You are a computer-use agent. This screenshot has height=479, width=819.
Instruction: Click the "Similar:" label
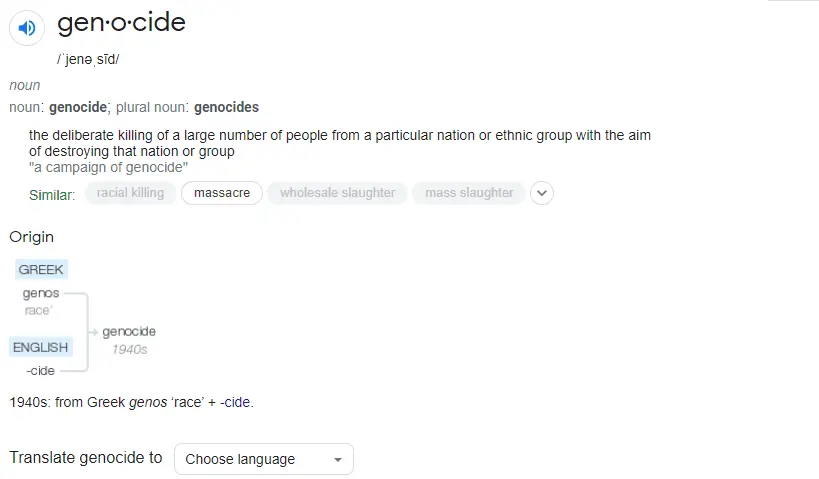[x=52, y=194]
